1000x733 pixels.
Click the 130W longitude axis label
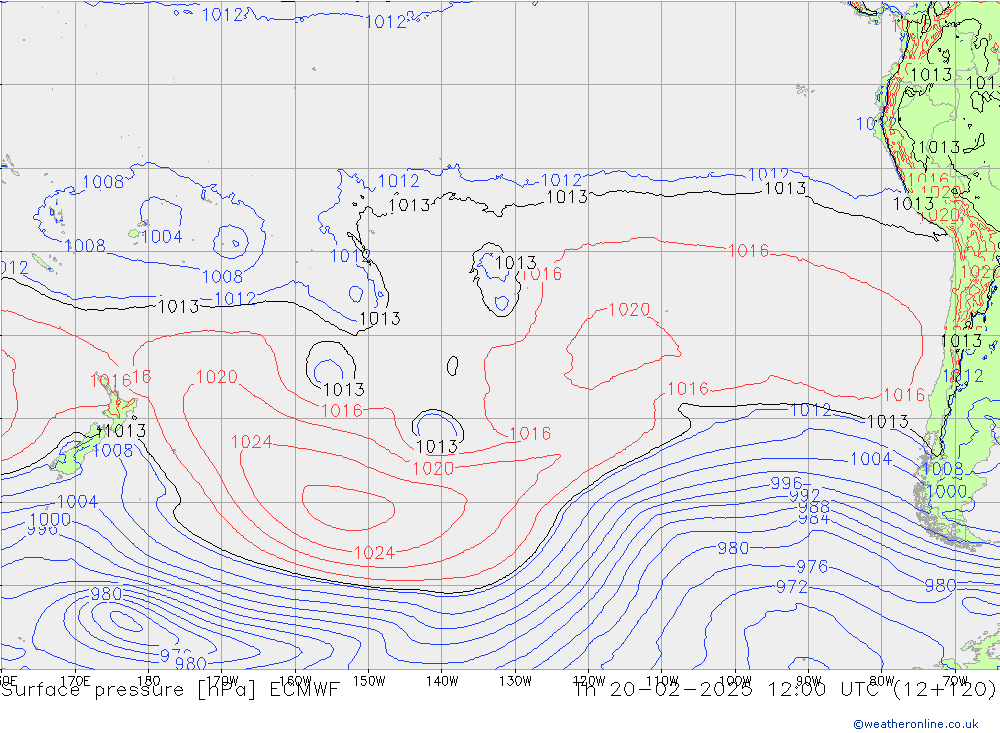[515, 681]
